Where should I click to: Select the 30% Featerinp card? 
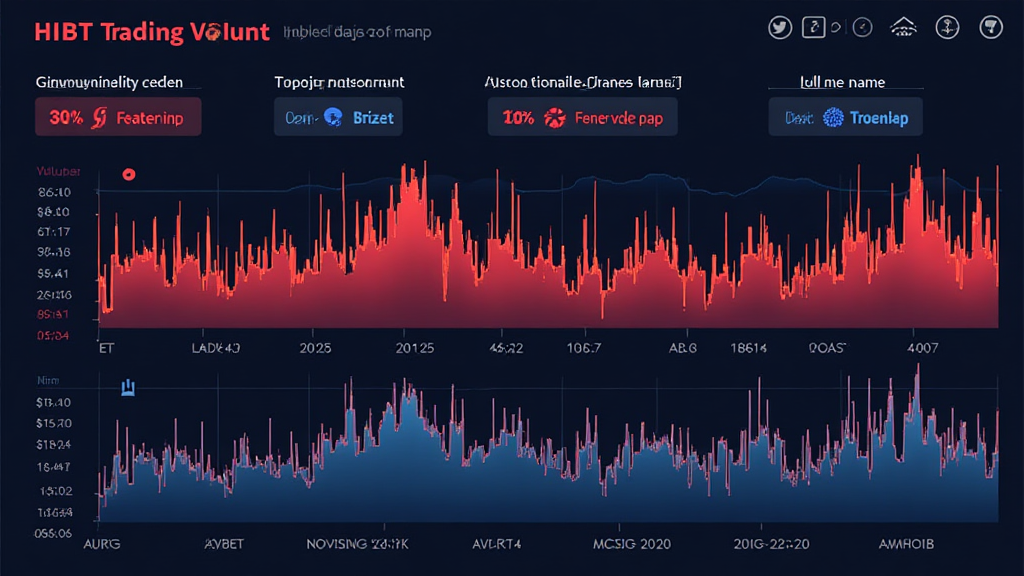point(117,117)
